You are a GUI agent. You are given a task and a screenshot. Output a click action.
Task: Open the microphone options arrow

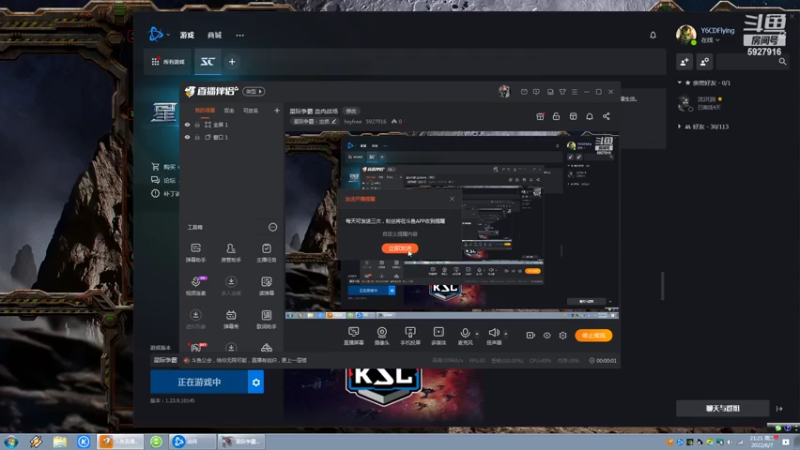tap(477, 334)
